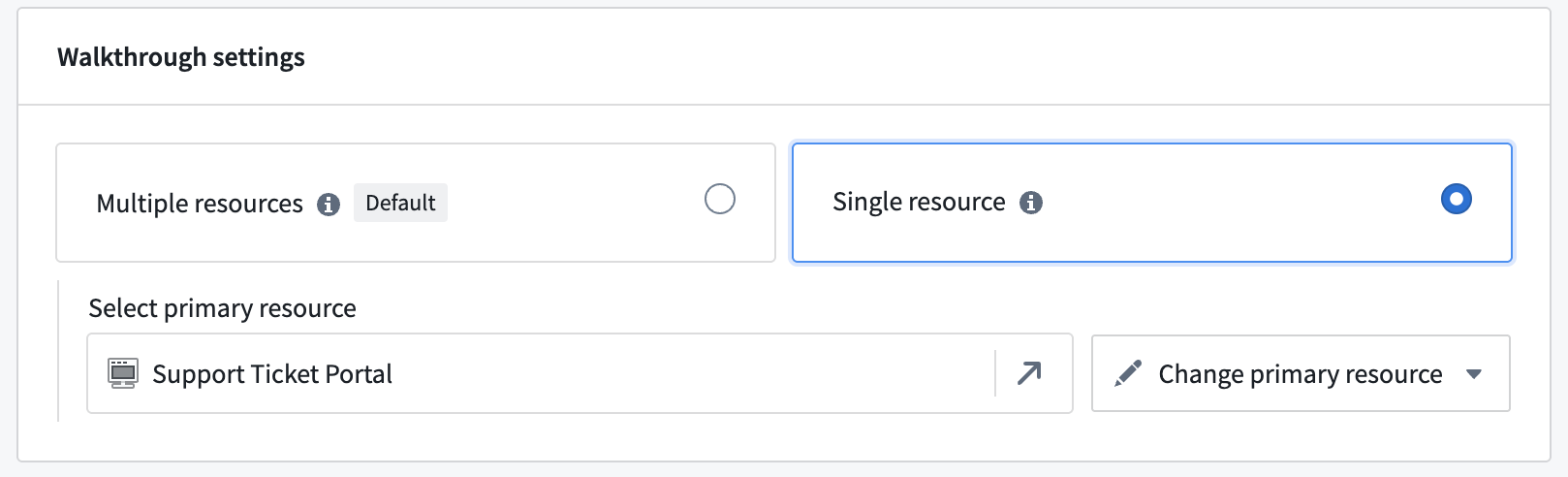Screen dimensions: 1568x477
Task: Click the Change primary resource button label
Action: pos(1300,374)
